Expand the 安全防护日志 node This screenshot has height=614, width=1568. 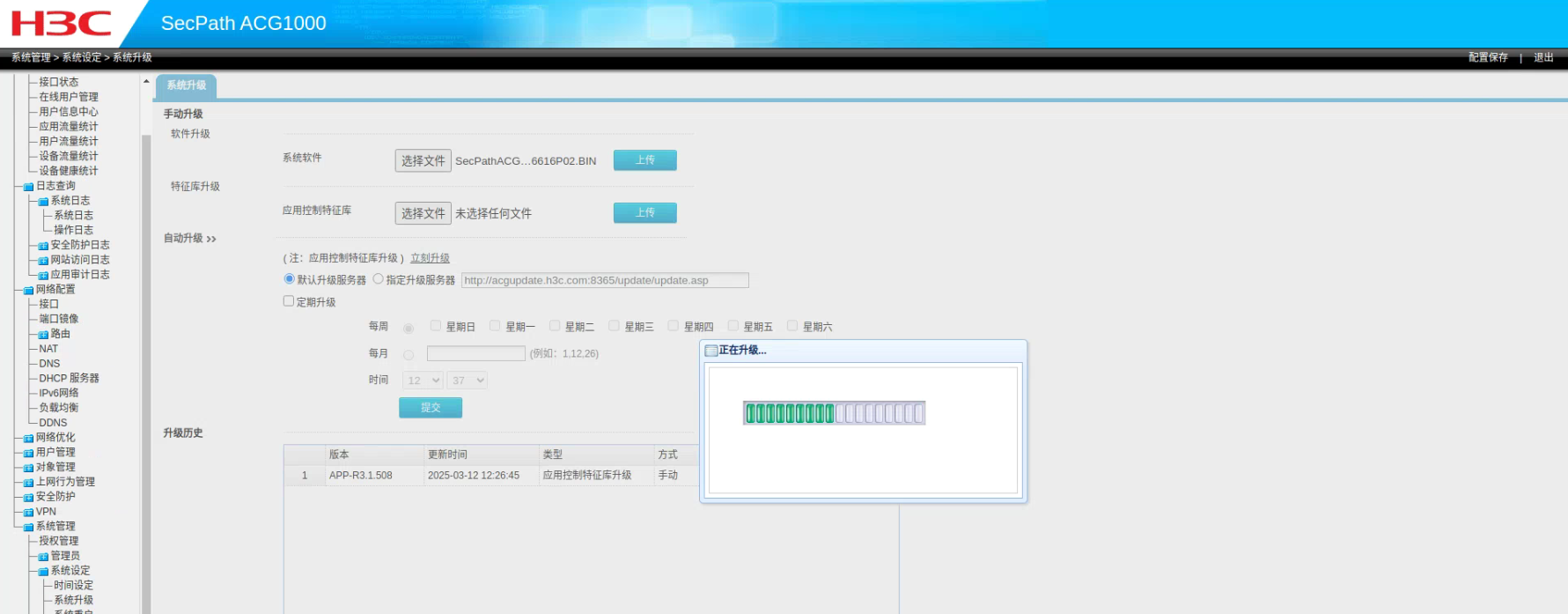(x=43, y=246)
